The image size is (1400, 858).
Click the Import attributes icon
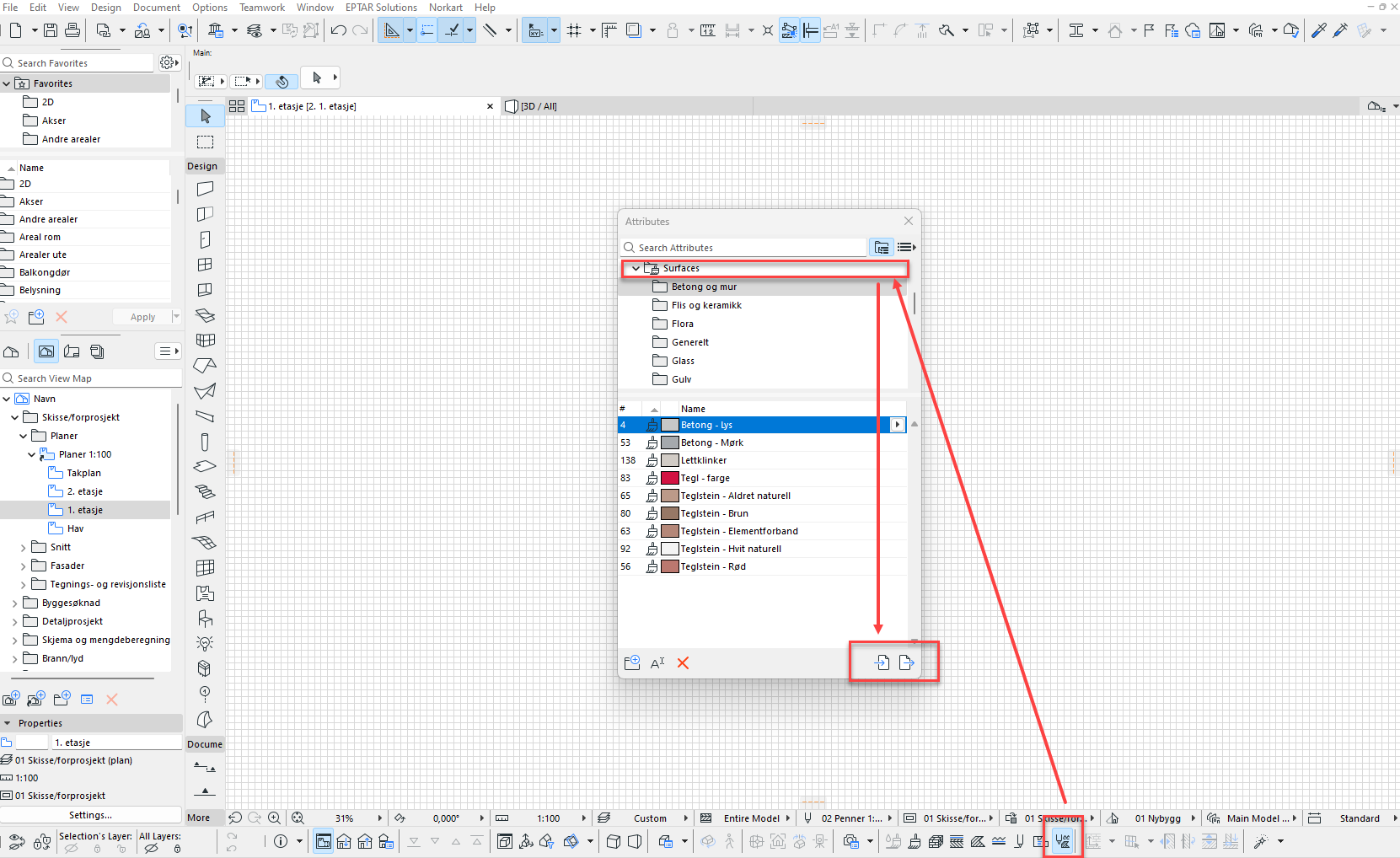pos(882,662)
